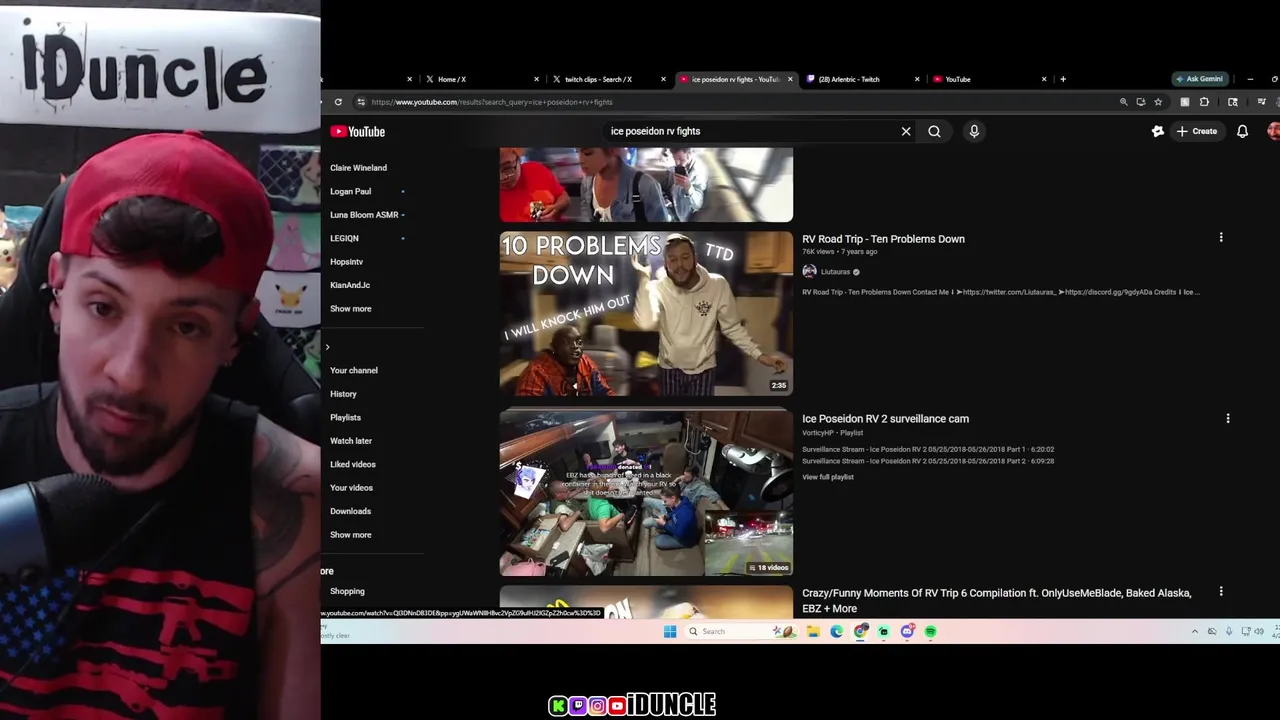
Task: Open Claire Wineland subscription
Action: pos(358,168)
